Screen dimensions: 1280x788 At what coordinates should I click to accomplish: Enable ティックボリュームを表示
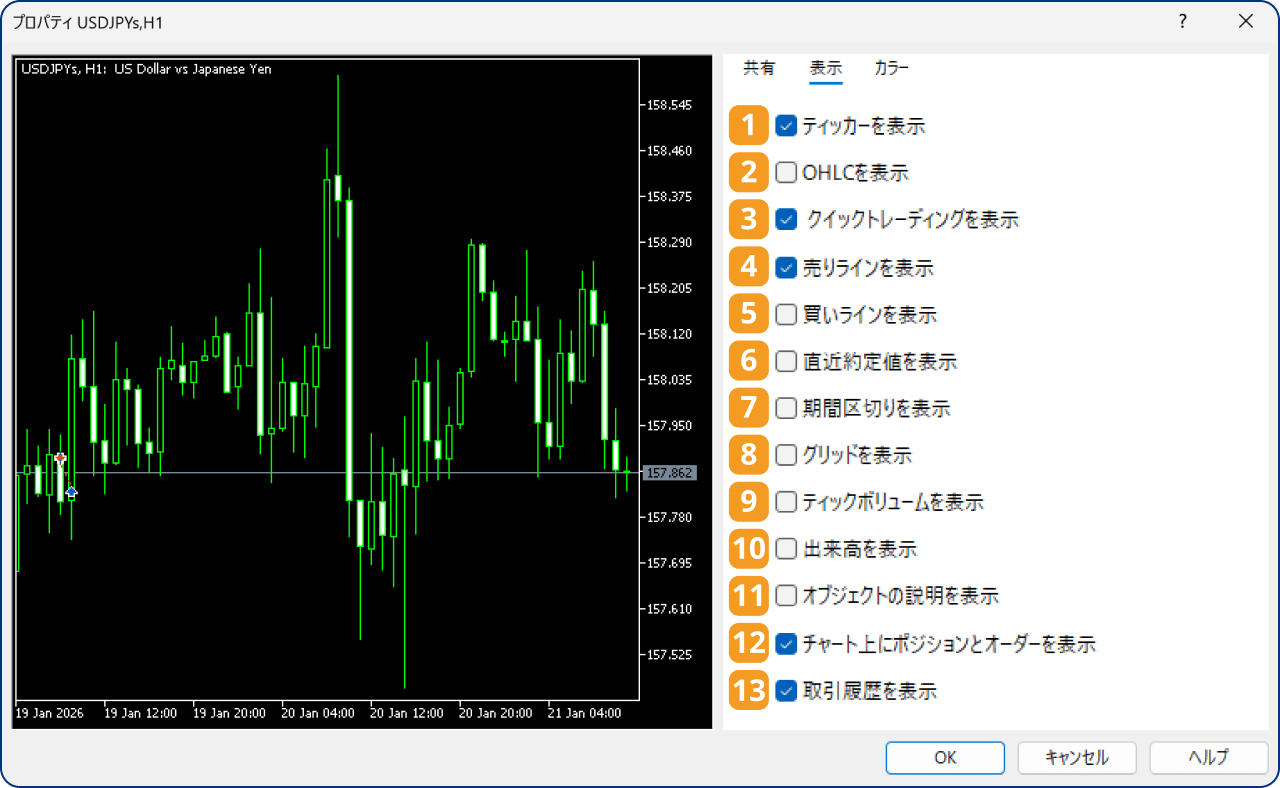[784, 502]
